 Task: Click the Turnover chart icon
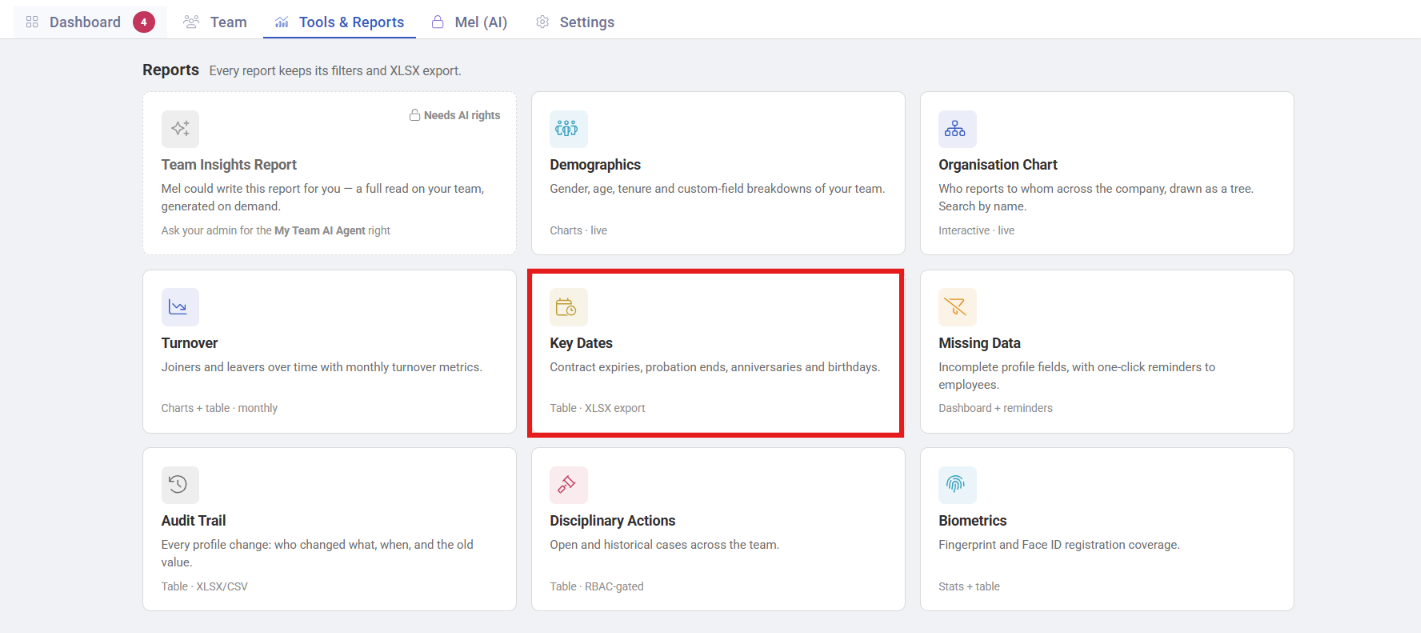[x=180, y=307]
